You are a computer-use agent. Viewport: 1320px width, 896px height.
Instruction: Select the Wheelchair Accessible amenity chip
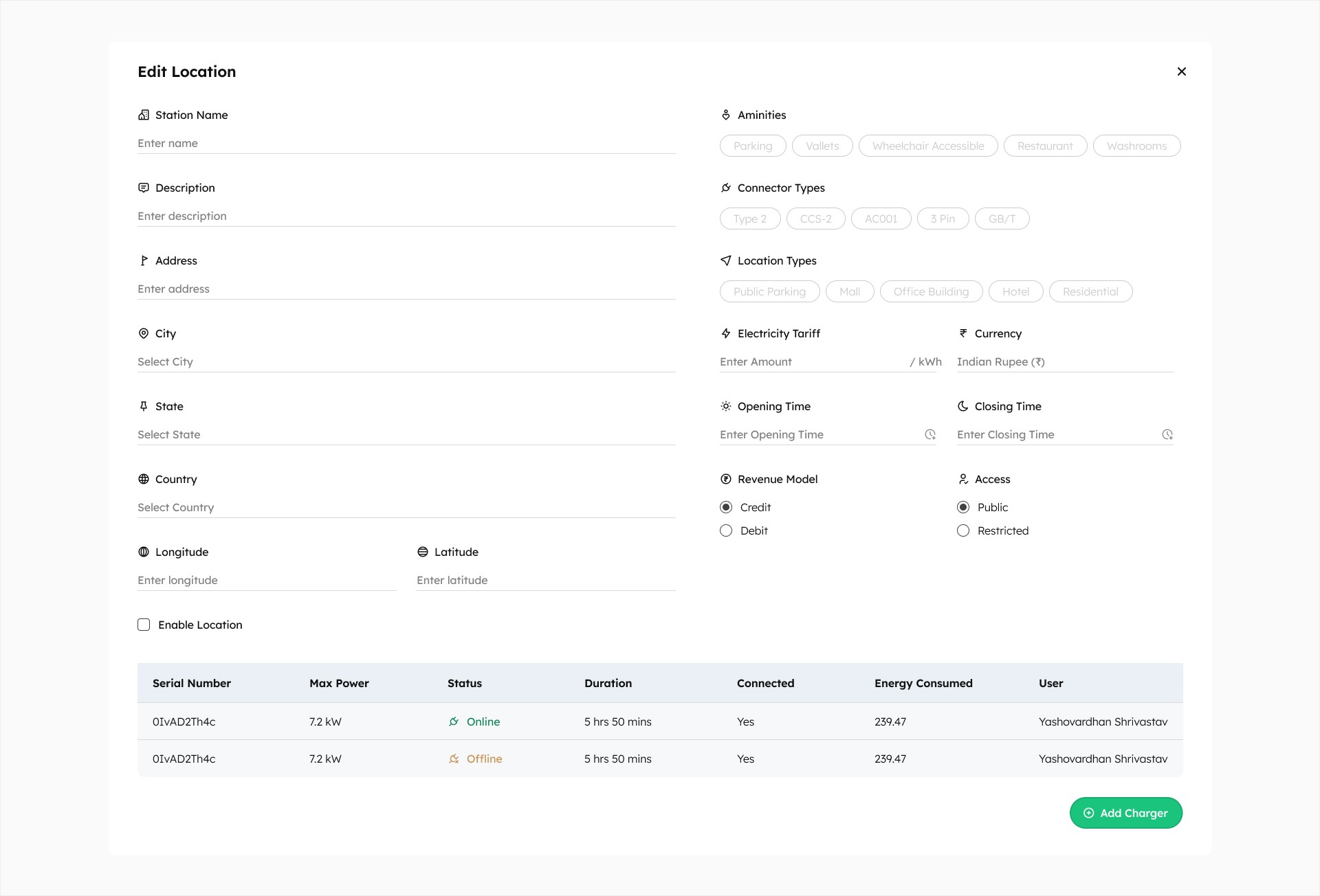pyautogui.click(x=928, y=146)
